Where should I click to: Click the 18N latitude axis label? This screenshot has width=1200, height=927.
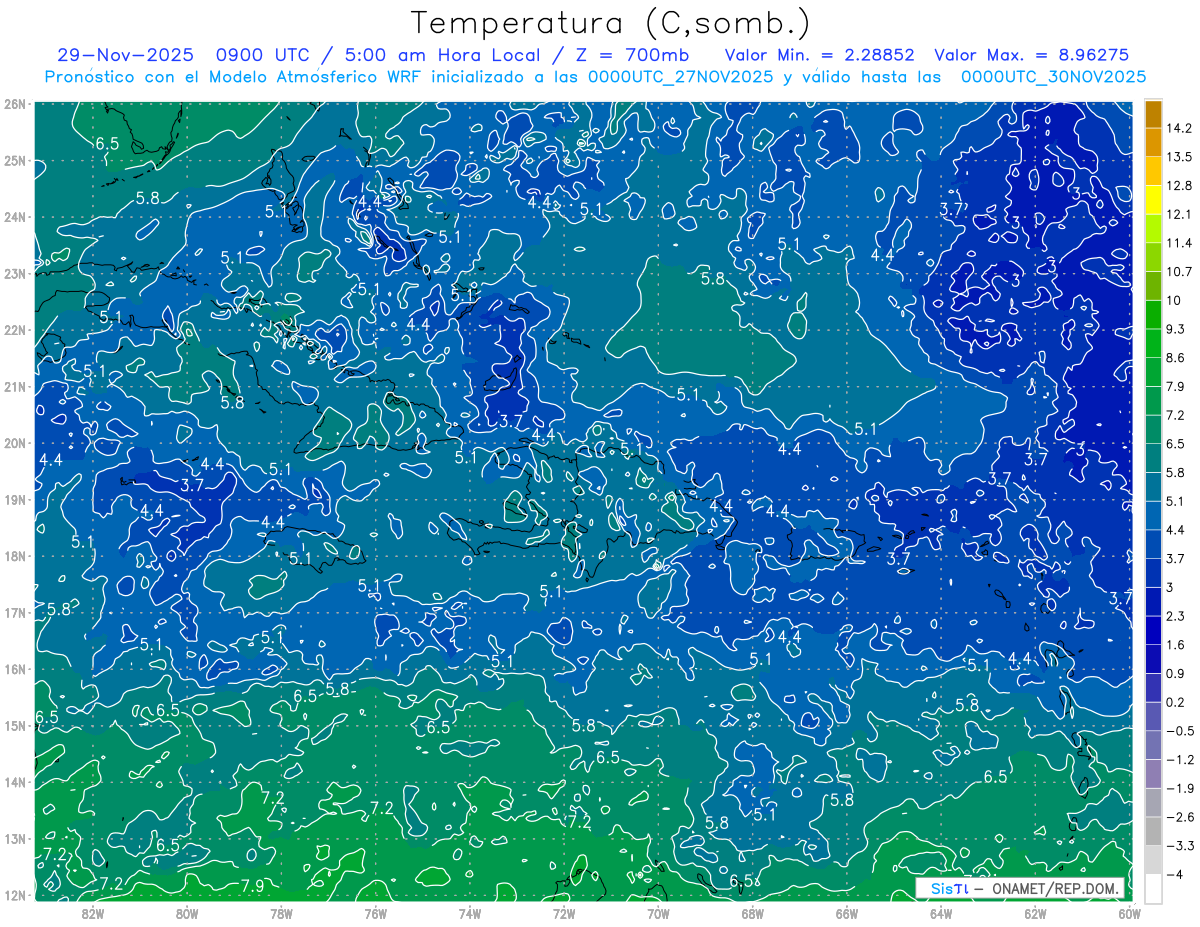pyautogui.click(x=14, y=556)
